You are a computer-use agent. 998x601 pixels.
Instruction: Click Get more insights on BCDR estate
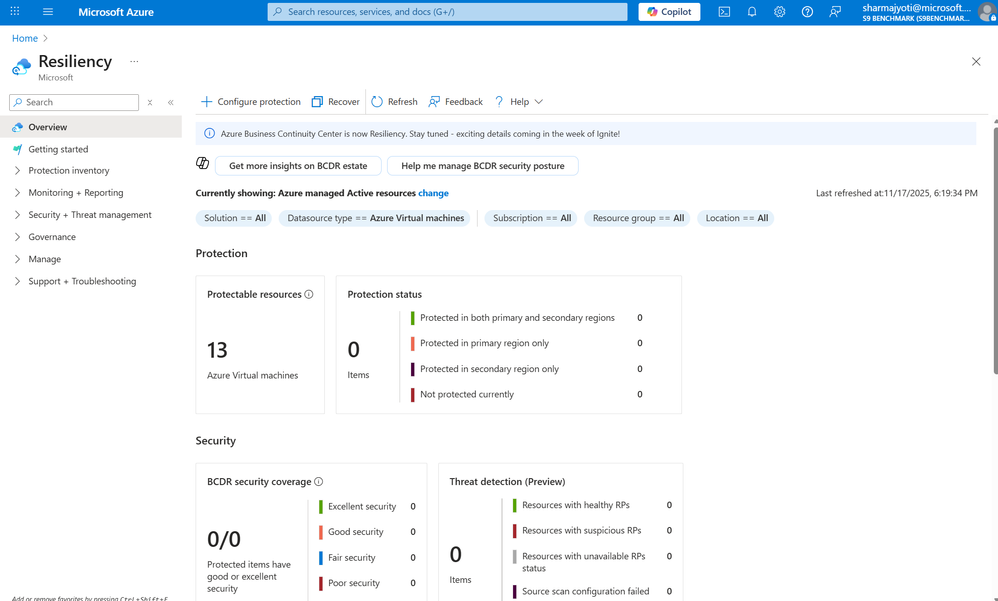pyautogui.click(x=298, y=166)
